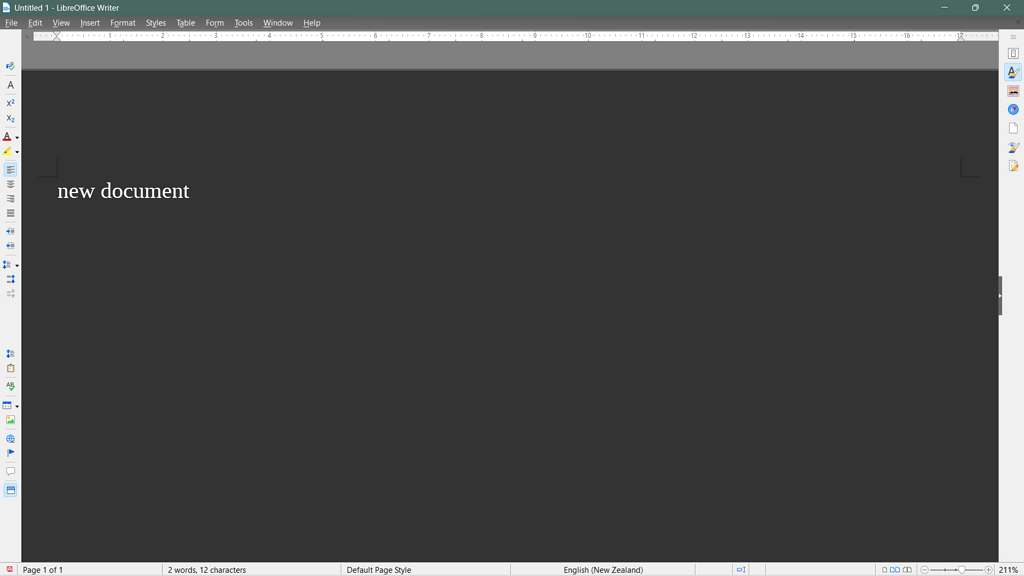
Task: Open the insert table dropdown
Action: 17,406
